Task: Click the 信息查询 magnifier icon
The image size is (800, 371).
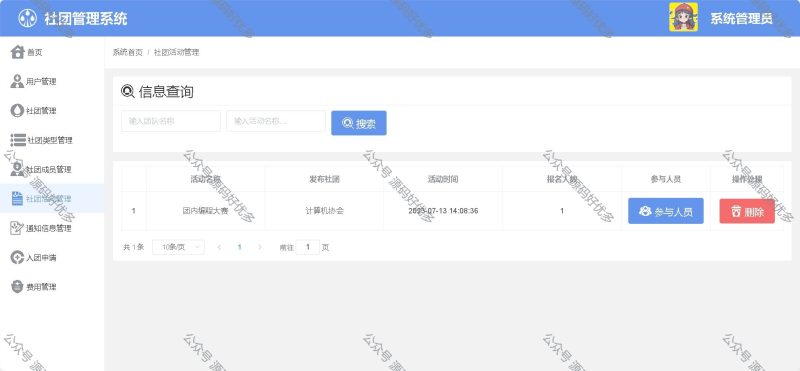Action: (x=128, y=91)
